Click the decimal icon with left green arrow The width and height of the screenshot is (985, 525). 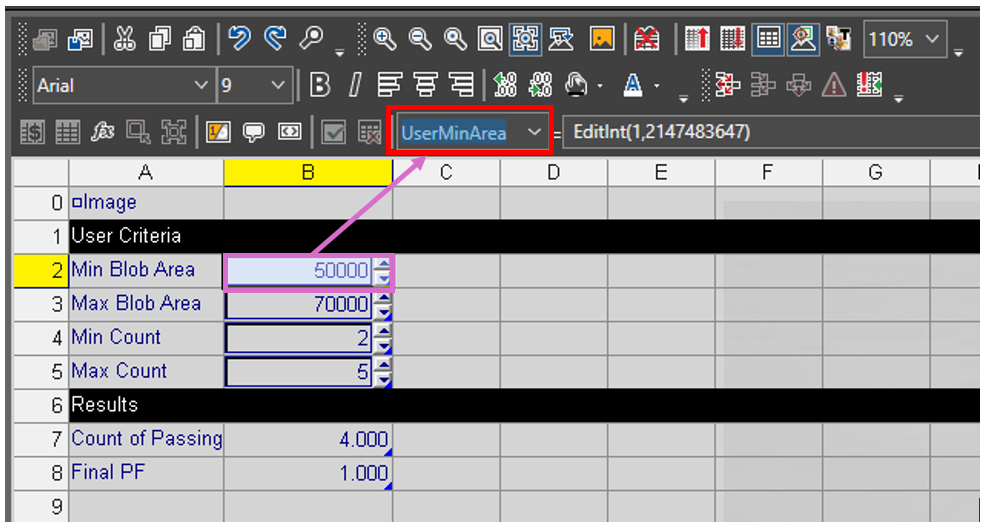tap(505, 85)
